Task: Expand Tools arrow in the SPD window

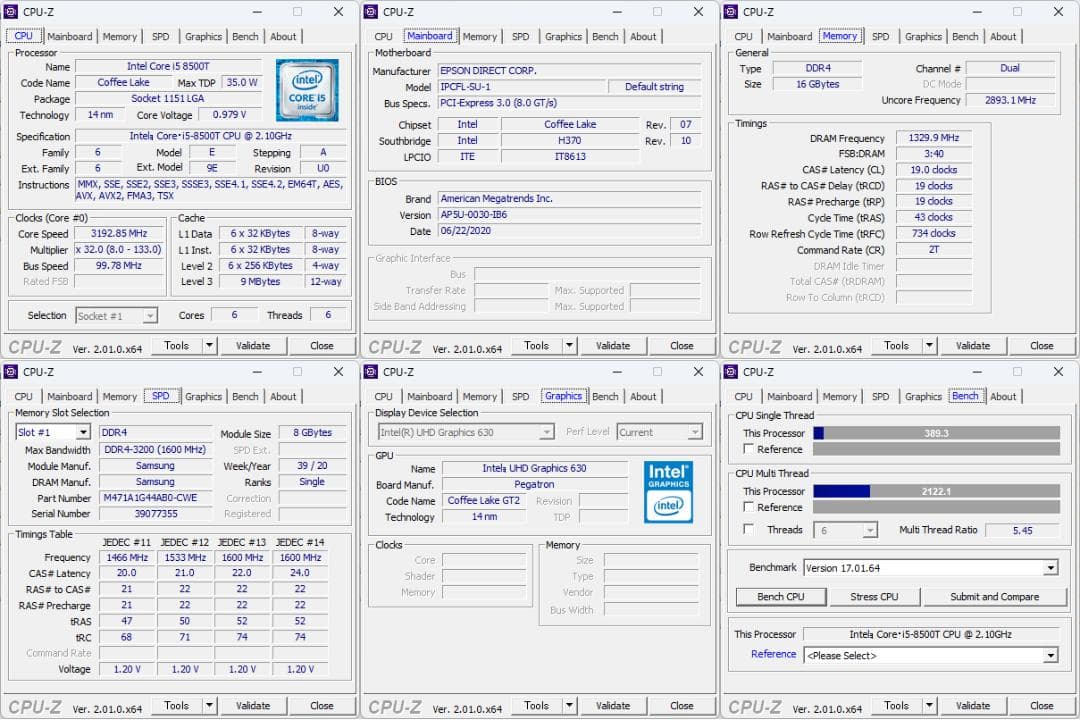Action: (x=209, y=706)
